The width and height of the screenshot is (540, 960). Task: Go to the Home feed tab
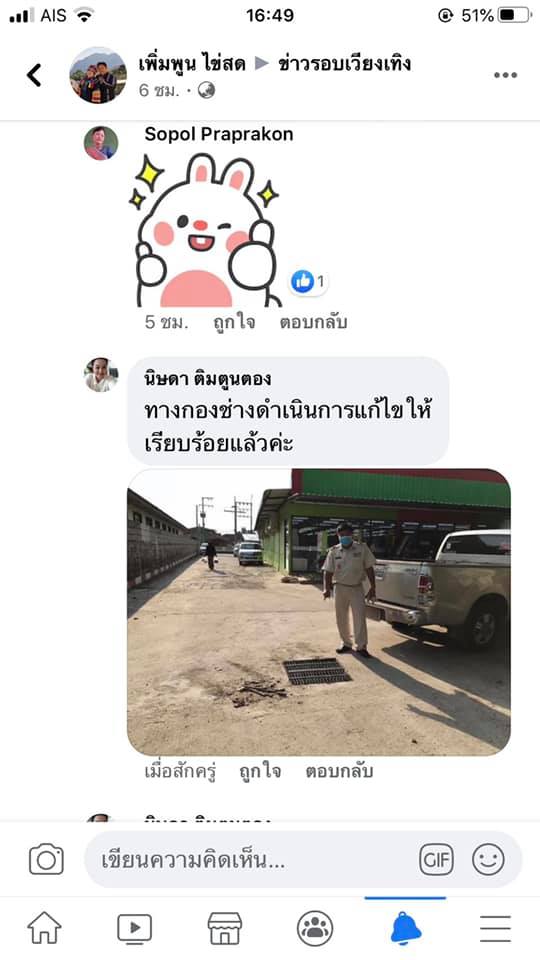pyautogui.click(x=45, y=928)
